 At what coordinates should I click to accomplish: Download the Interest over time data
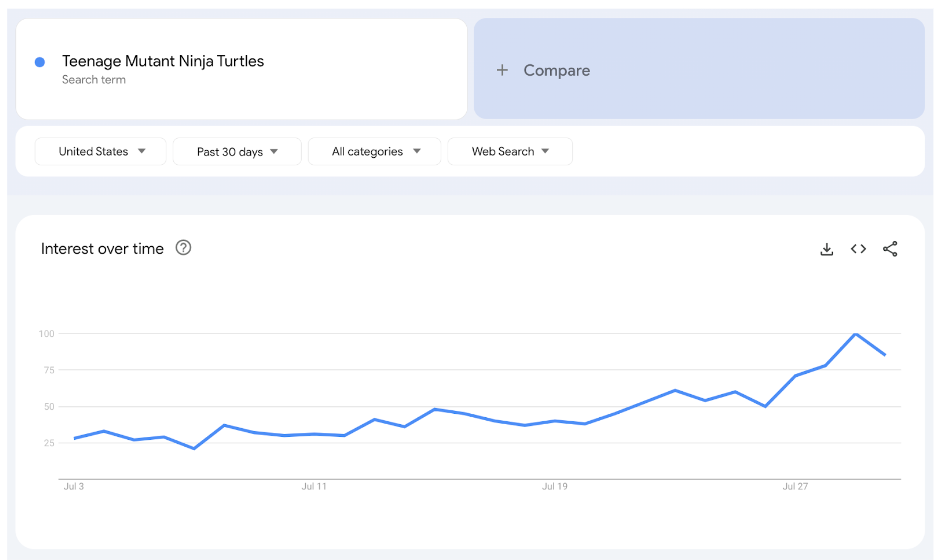[826, 249]
